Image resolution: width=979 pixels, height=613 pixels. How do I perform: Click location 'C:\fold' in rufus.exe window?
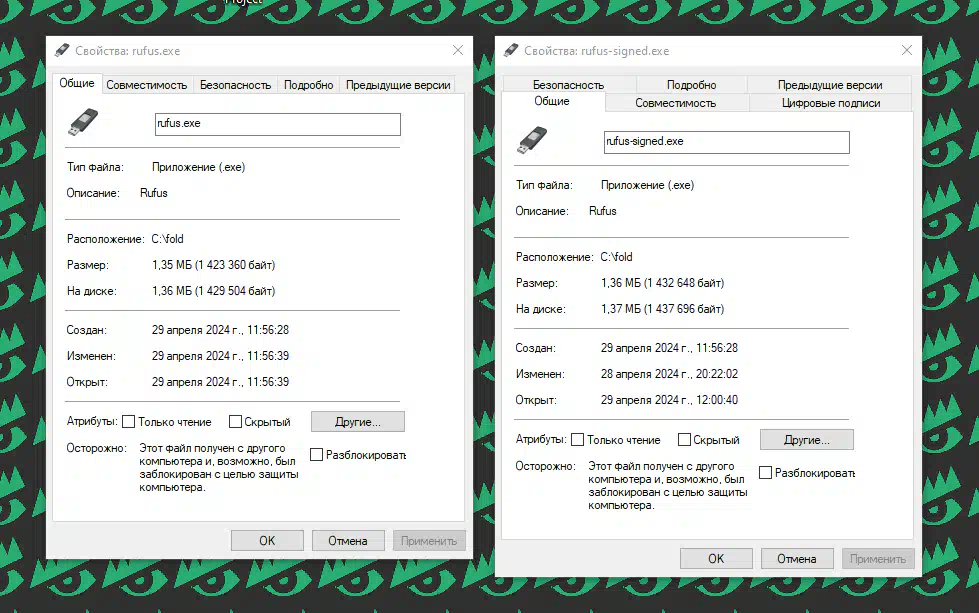point(167,239)
